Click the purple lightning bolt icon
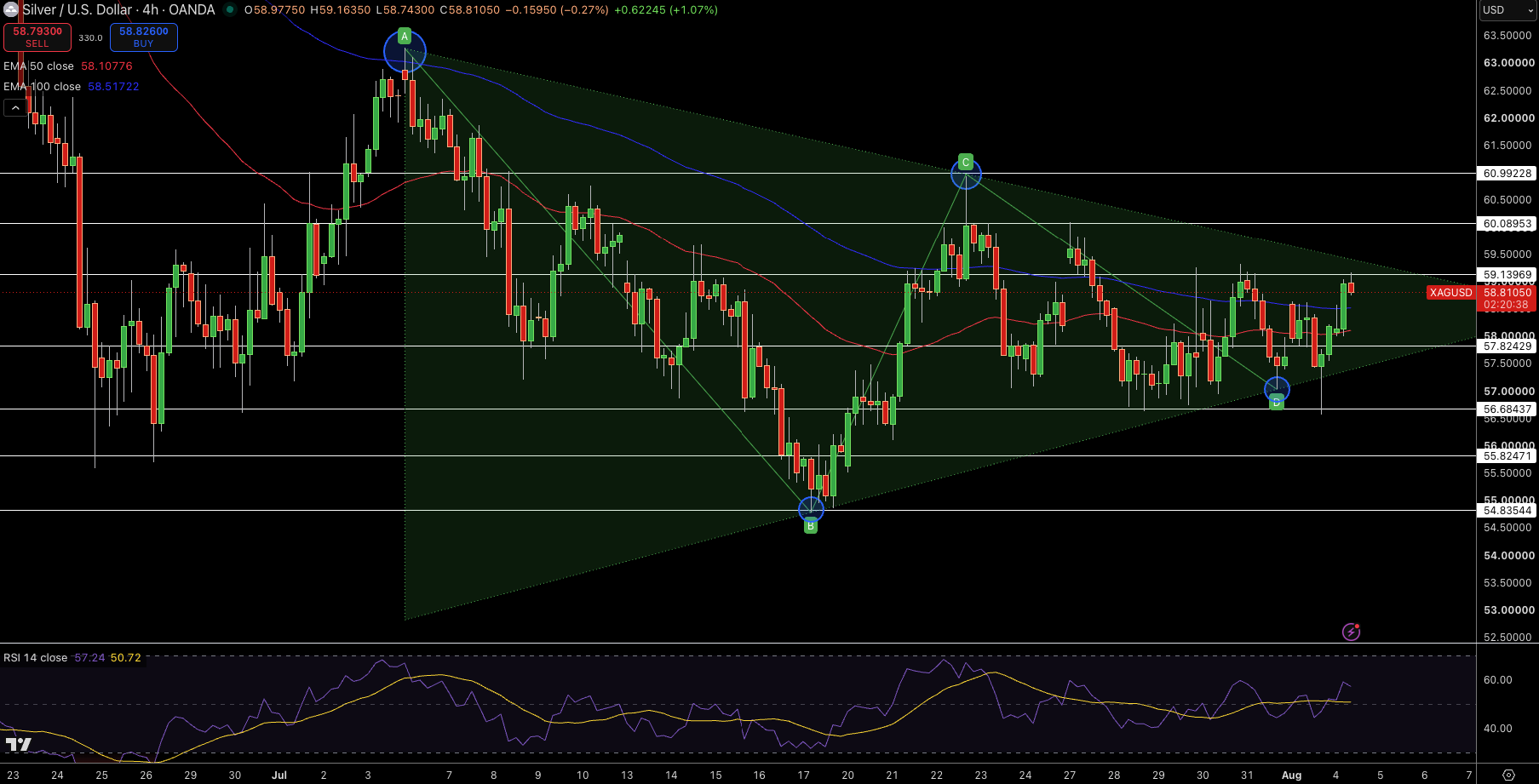Image resolution: width=1539 pixels, height=784 pixels. point(1351,632)
